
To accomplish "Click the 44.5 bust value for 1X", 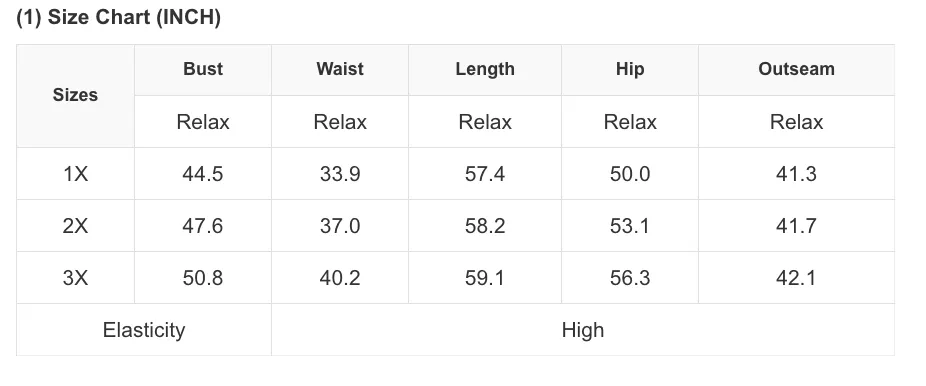I will 203,174.
